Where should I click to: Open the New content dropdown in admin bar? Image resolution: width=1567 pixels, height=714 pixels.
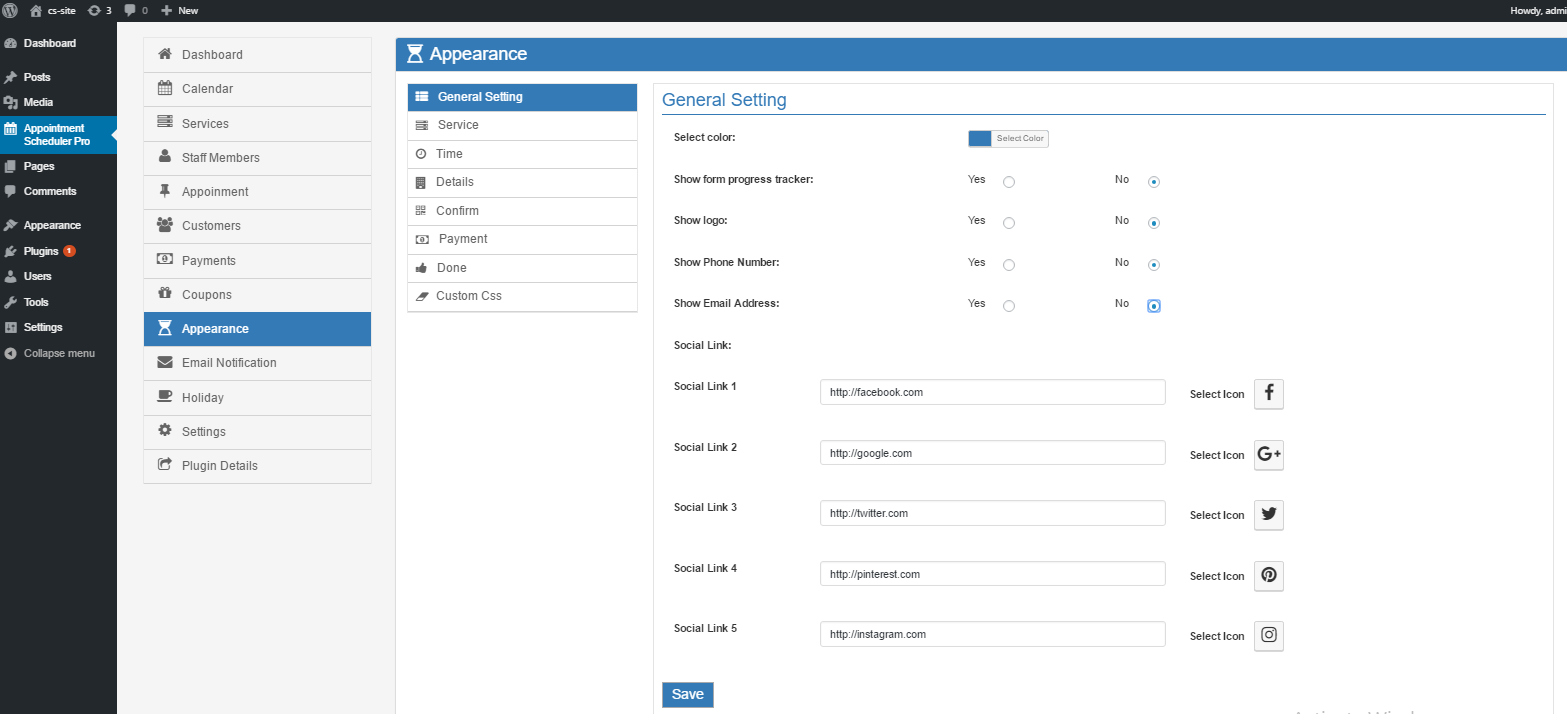tap(180, 10)
